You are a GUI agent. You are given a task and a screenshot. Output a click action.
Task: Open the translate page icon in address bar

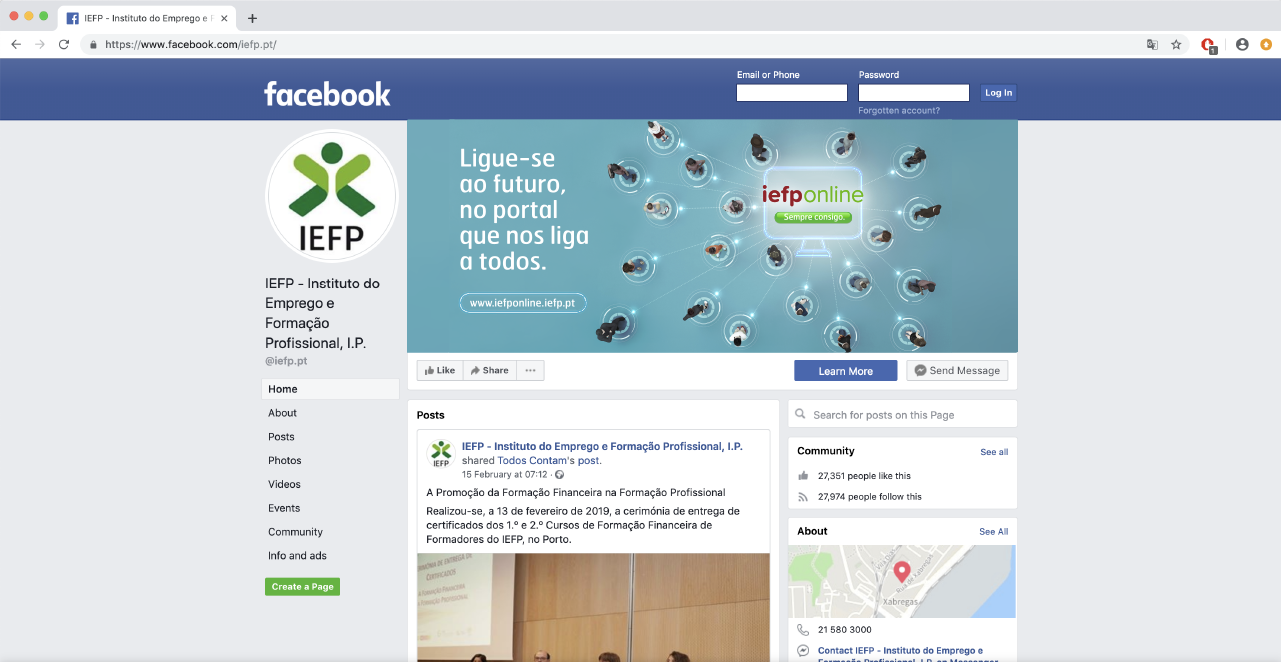(1152, 44)
